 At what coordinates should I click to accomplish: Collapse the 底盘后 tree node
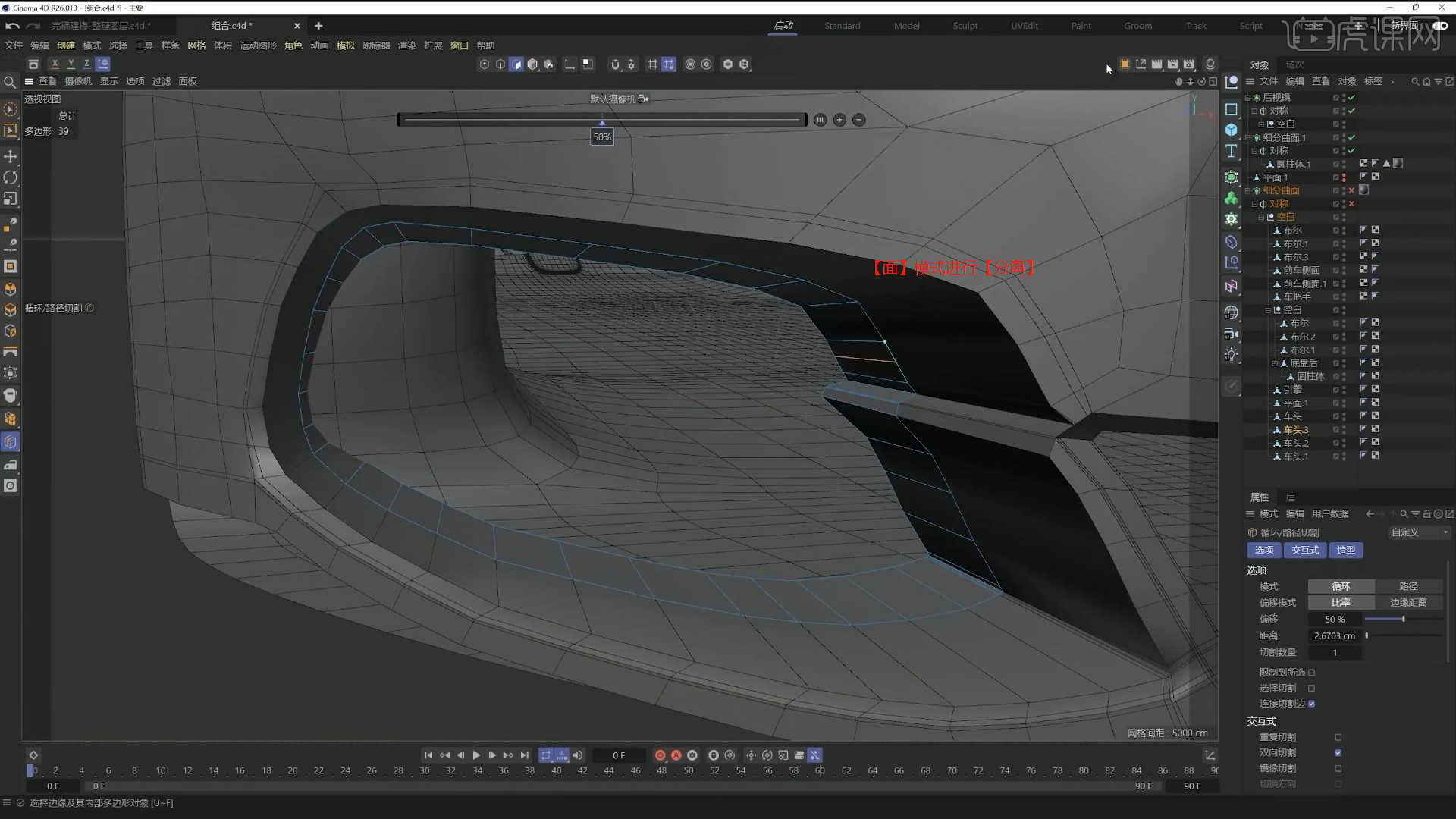(1275, 364)
